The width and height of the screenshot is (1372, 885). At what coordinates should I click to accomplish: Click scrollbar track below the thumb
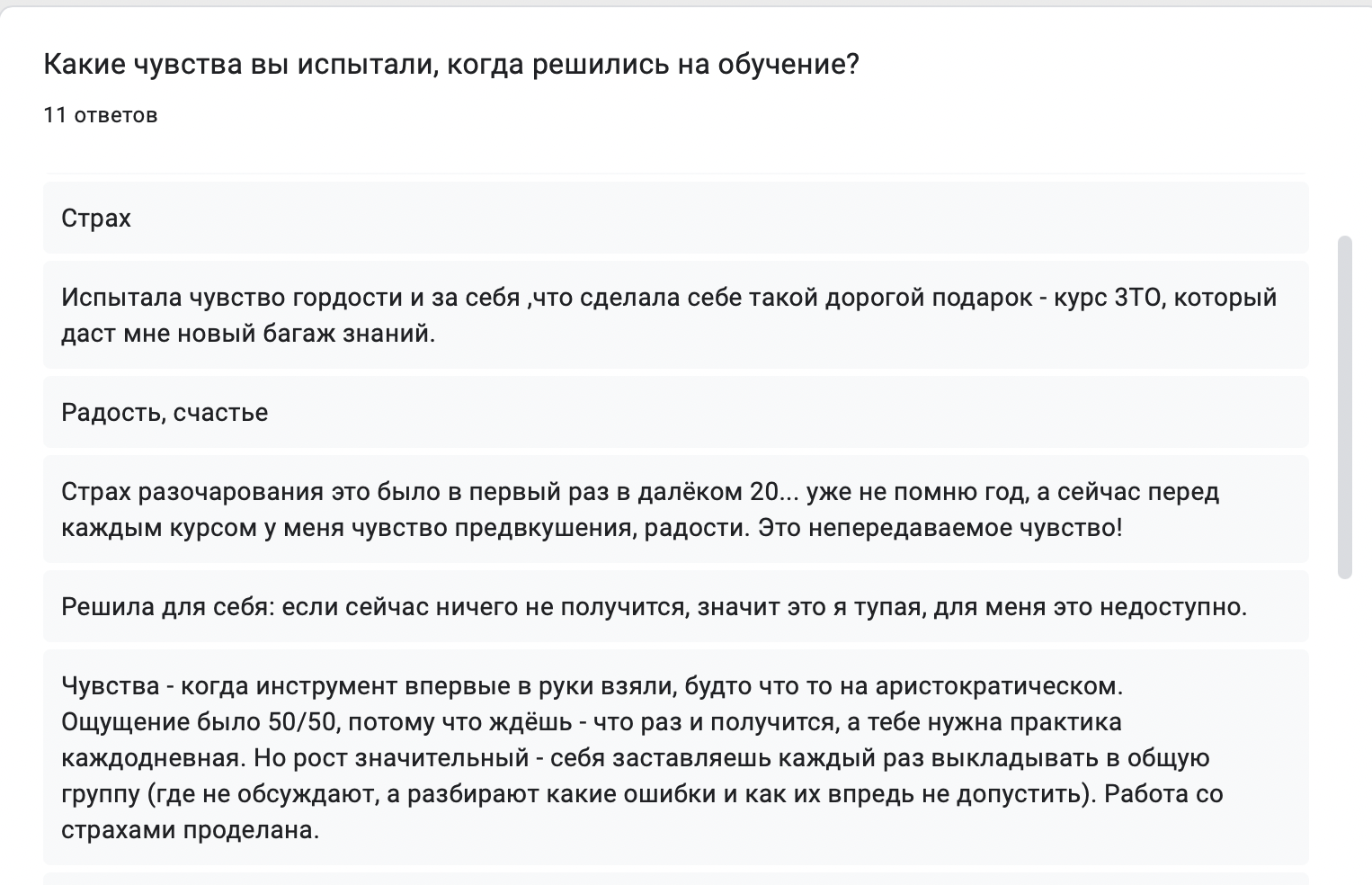point(1345,720)
